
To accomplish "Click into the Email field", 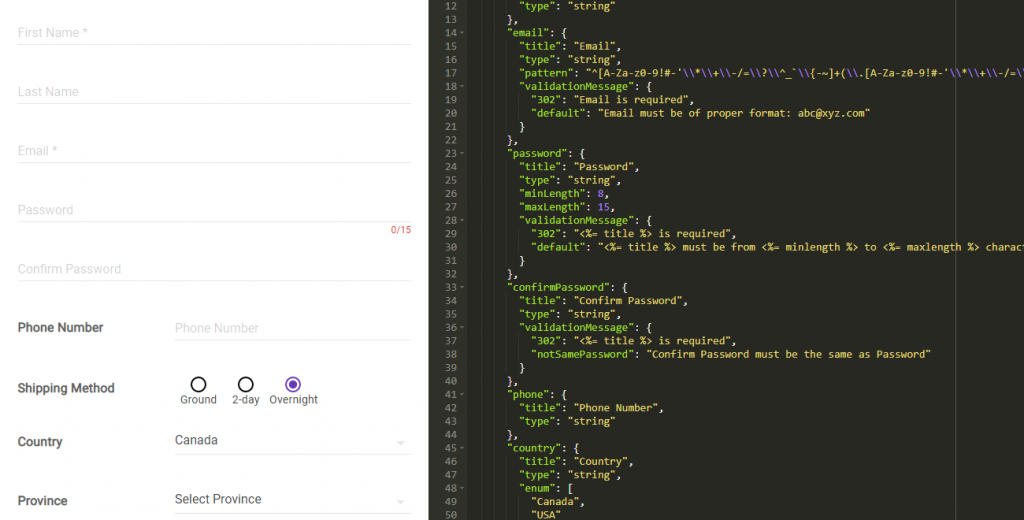I will click(x=214, y=151).
